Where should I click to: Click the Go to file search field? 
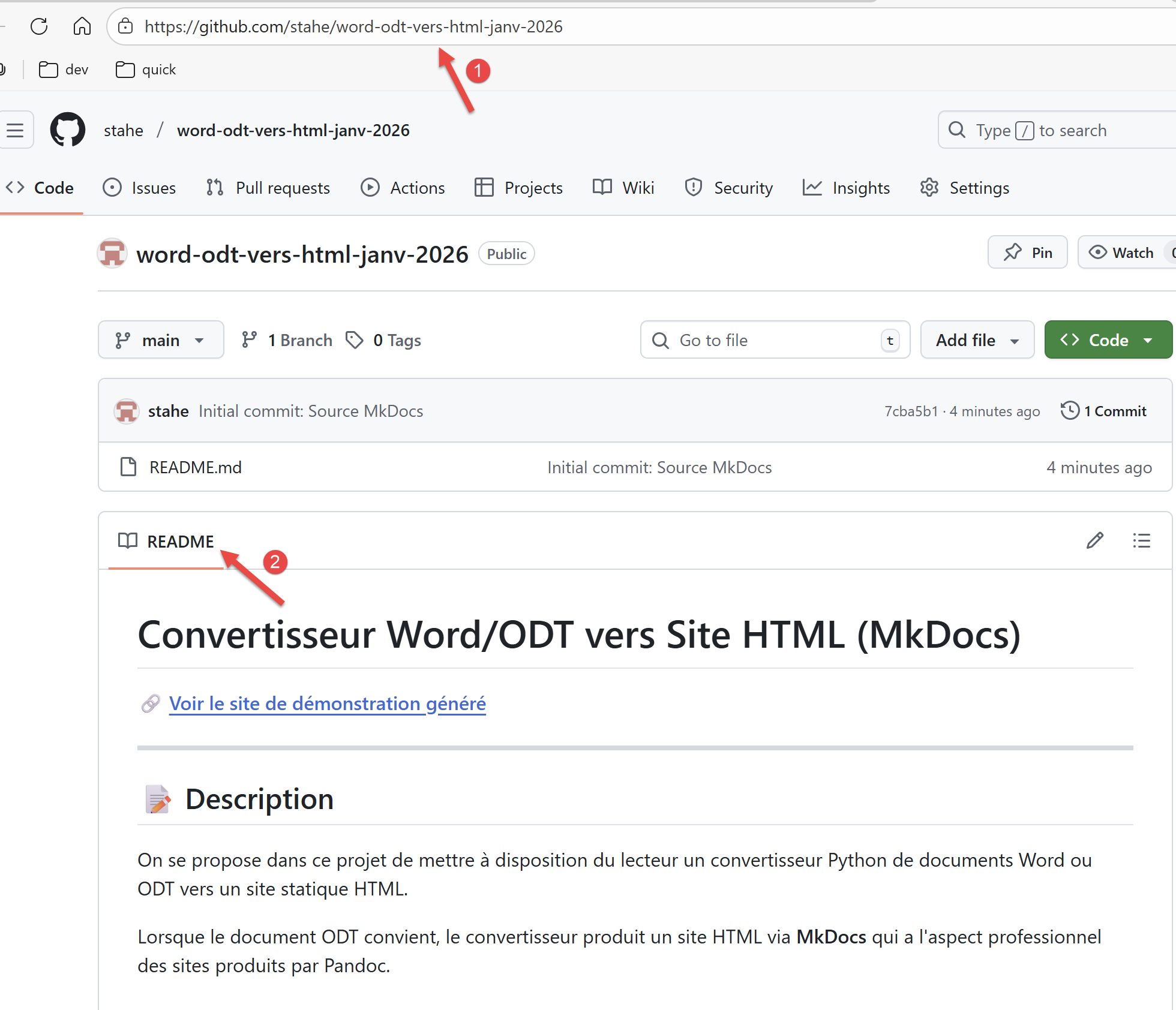(x=774, y=340)
